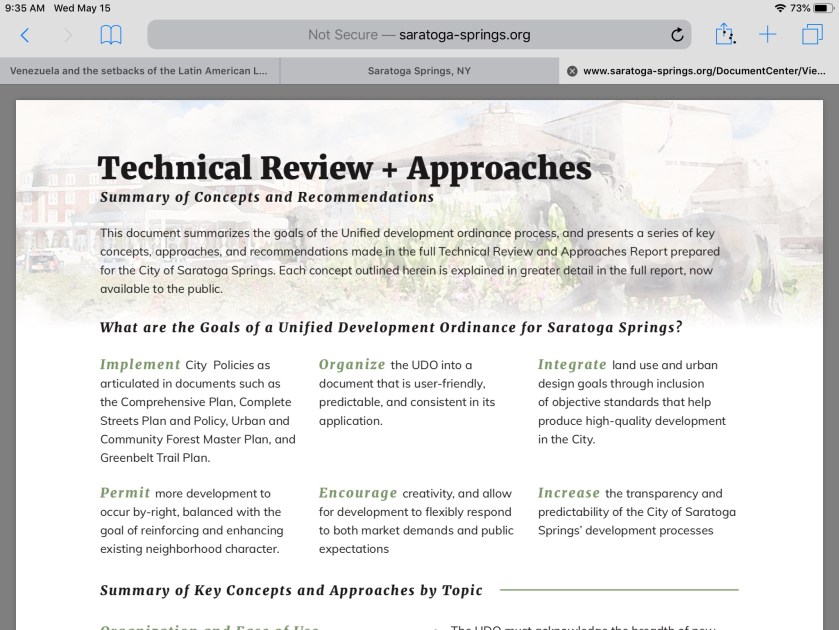Click the green Implement heading
The height and width of the screenshot is (630, 839).
[140, 365]
